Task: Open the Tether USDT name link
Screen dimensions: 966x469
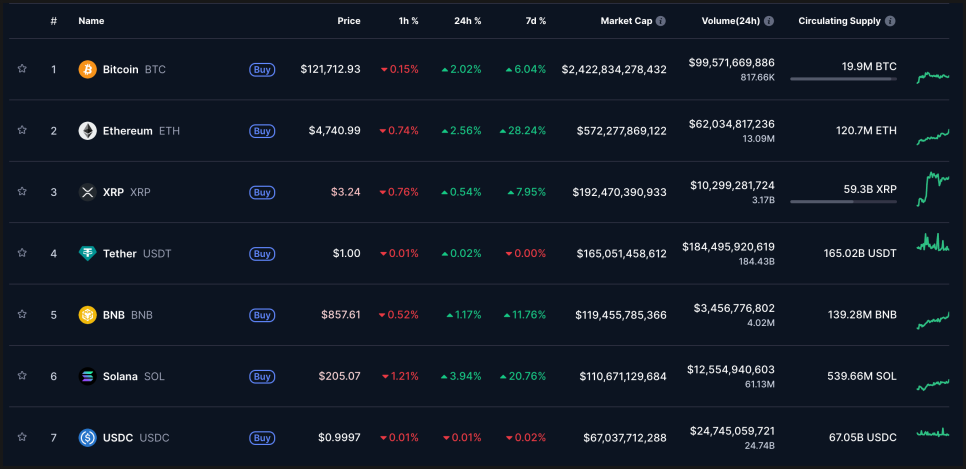Action: coord(137,253)
